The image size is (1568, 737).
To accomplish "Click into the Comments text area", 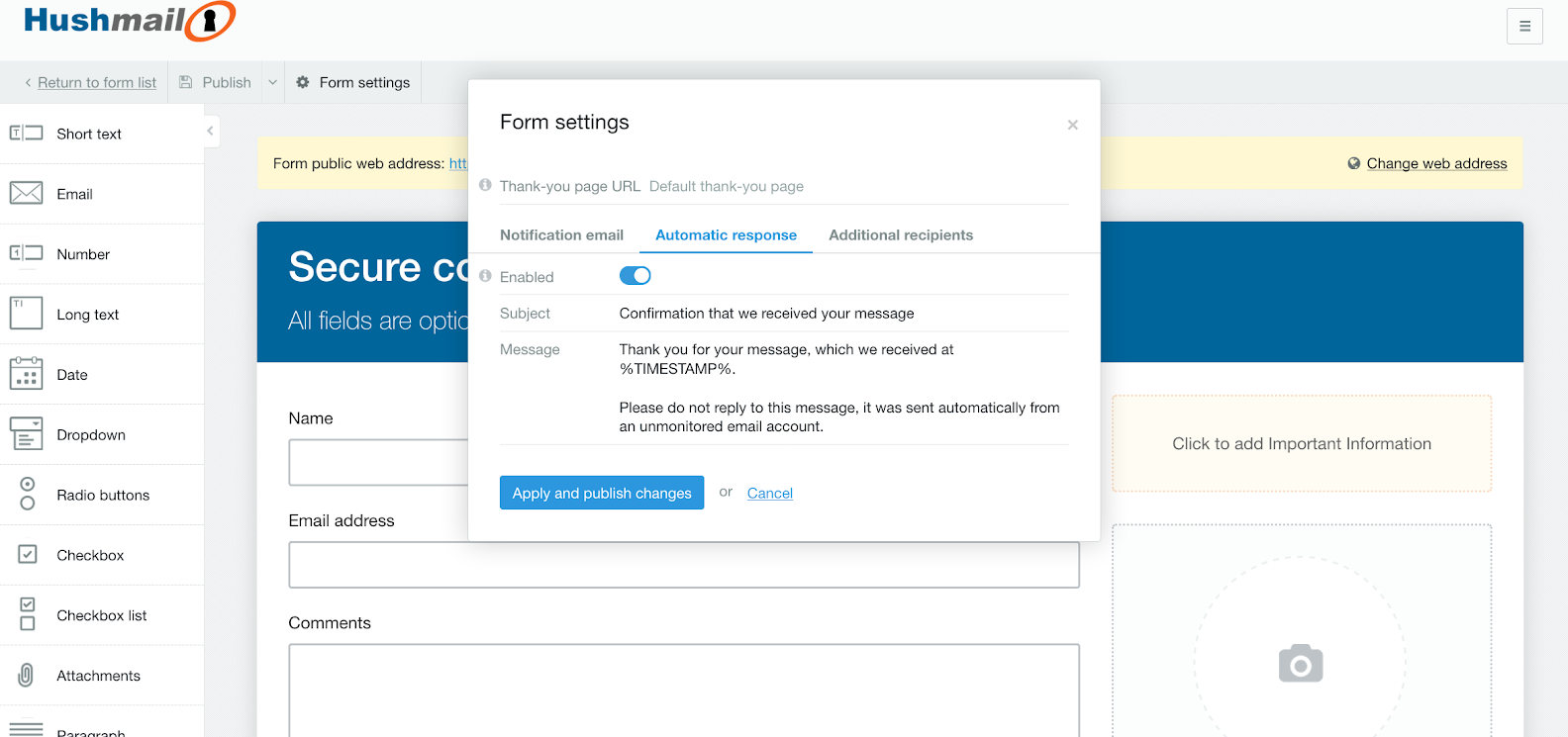I will [x=684, y=691].
